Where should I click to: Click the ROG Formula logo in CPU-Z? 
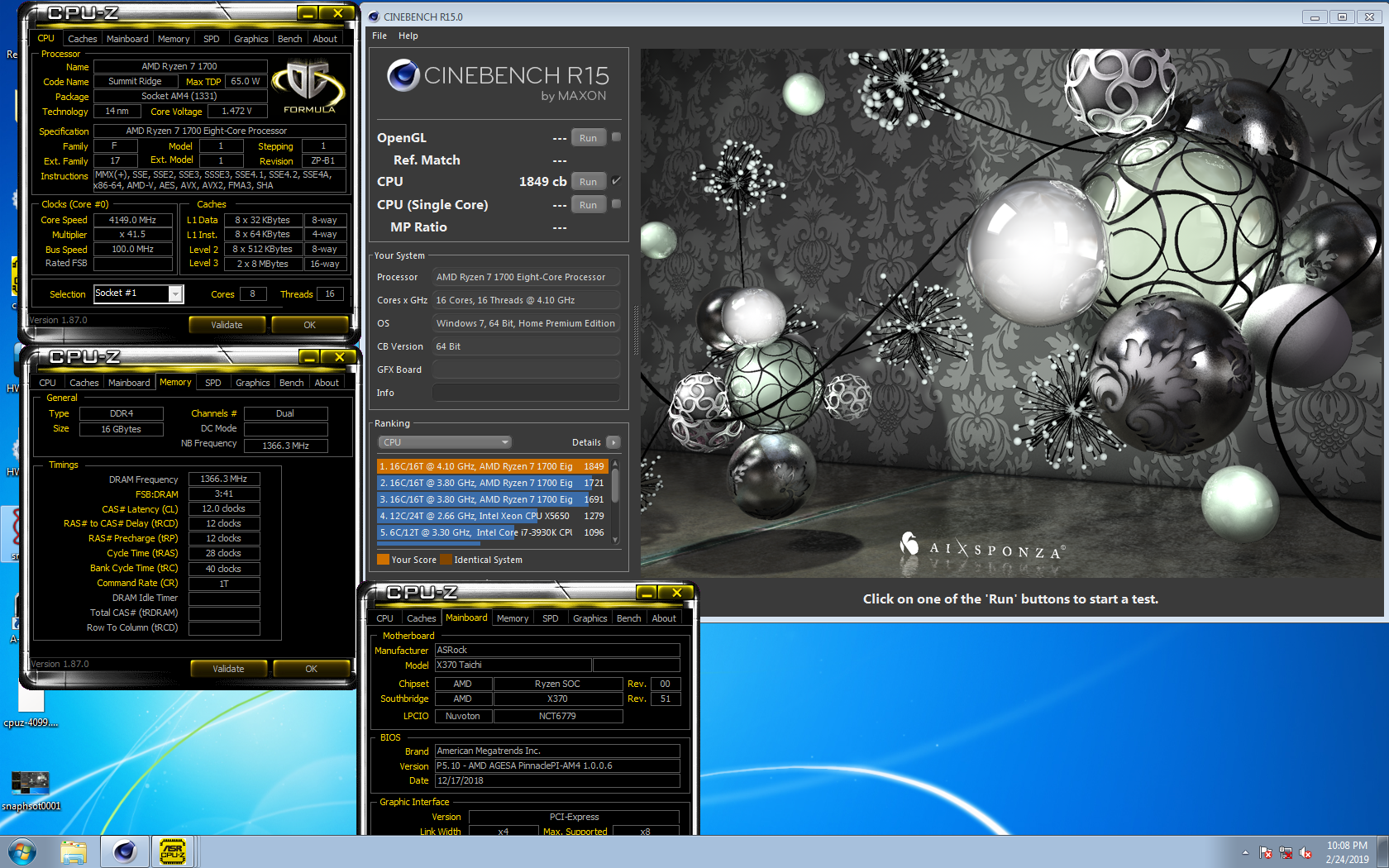coord(309,87)
